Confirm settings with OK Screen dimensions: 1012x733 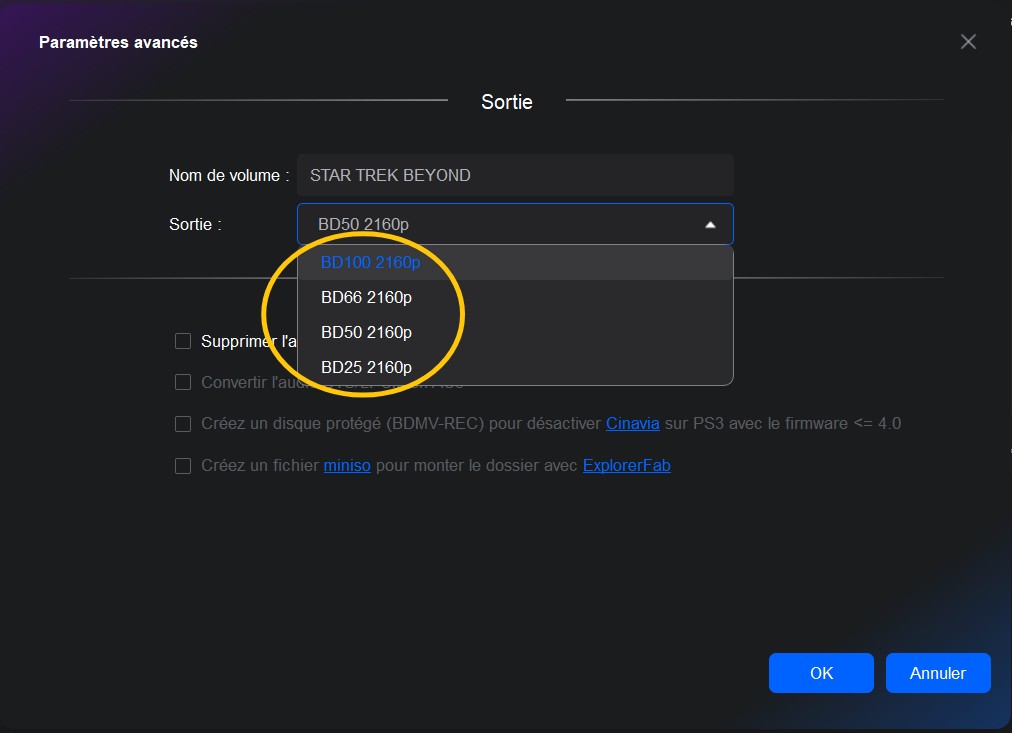[820, 672]
